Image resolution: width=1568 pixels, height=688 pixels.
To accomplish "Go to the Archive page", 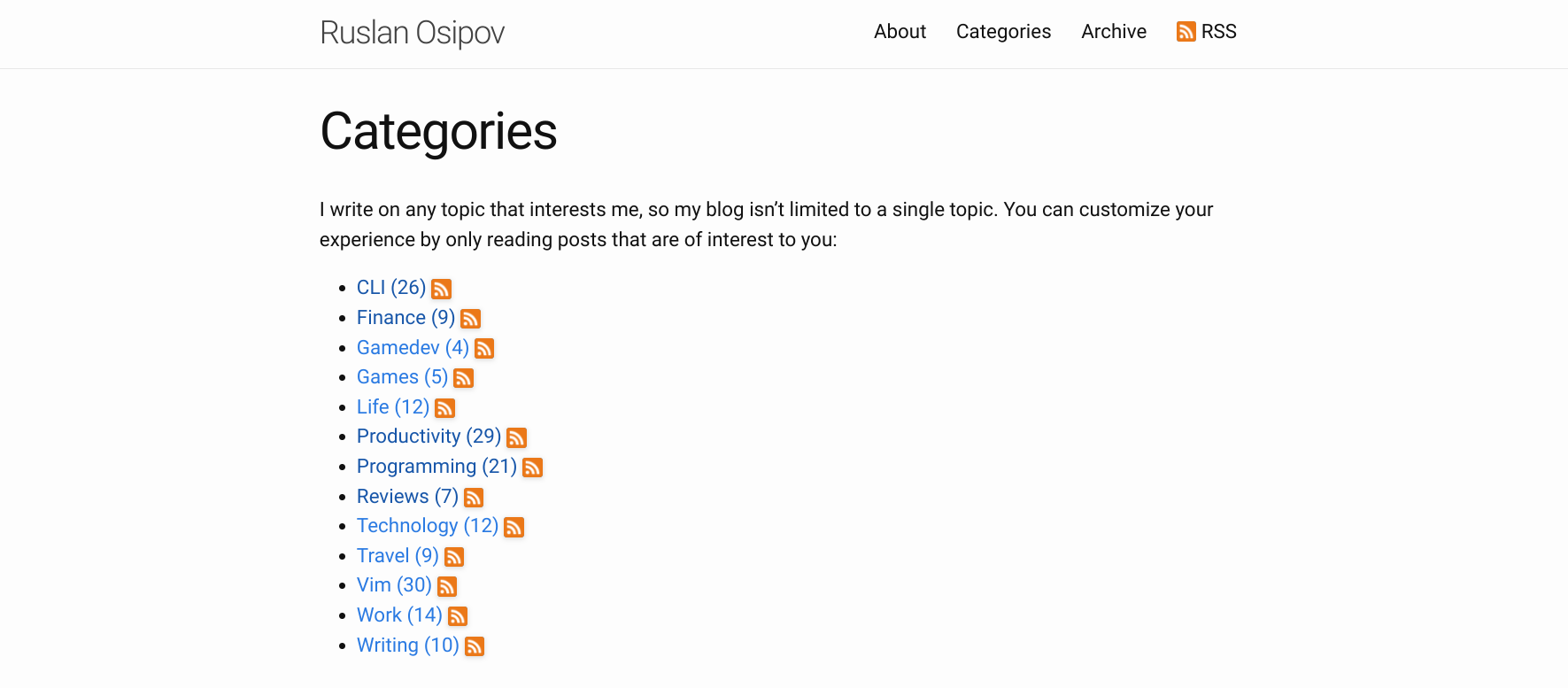I will pyautogui.click(x=1113, y=31).
